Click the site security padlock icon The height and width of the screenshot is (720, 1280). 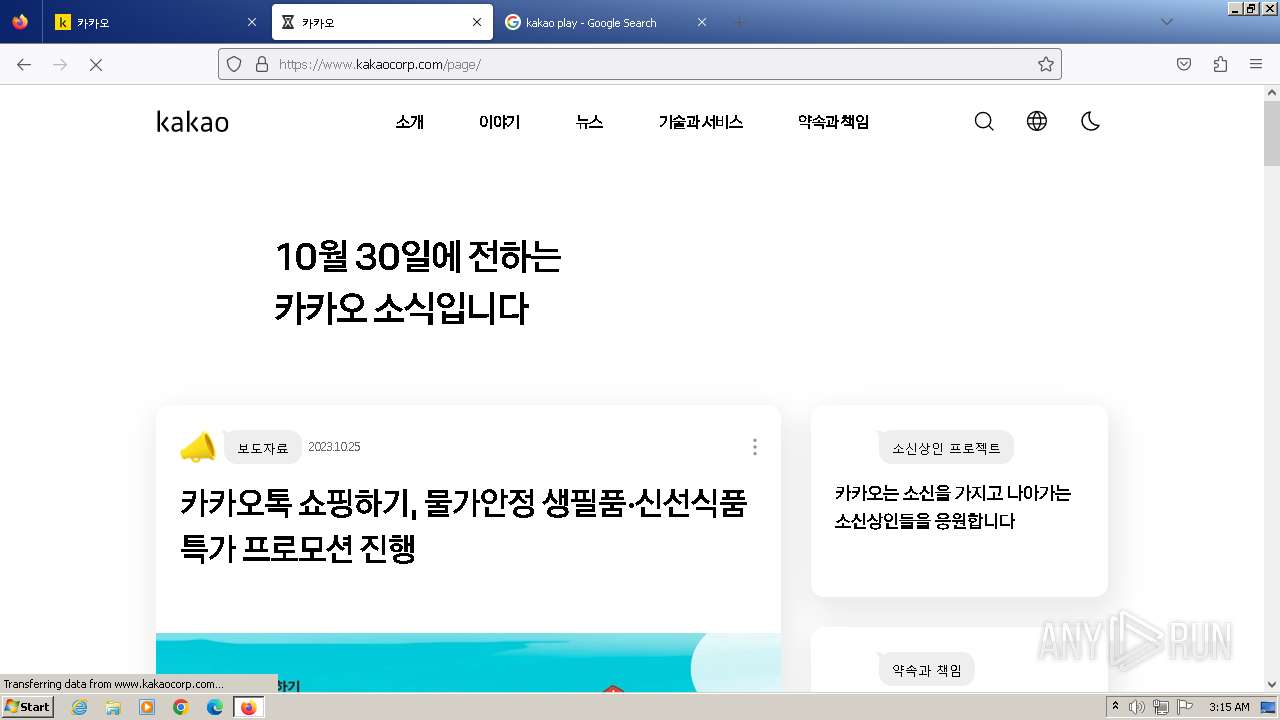point(262,64)
